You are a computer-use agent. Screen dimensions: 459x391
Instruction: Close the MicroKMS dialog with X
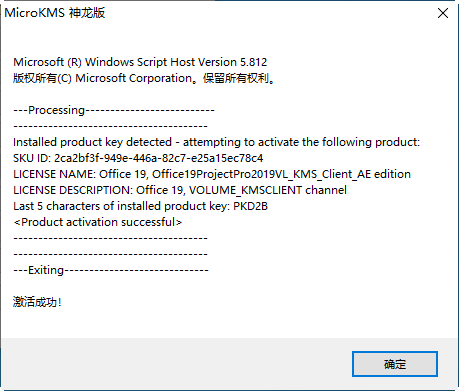click(x=443, y=13)
